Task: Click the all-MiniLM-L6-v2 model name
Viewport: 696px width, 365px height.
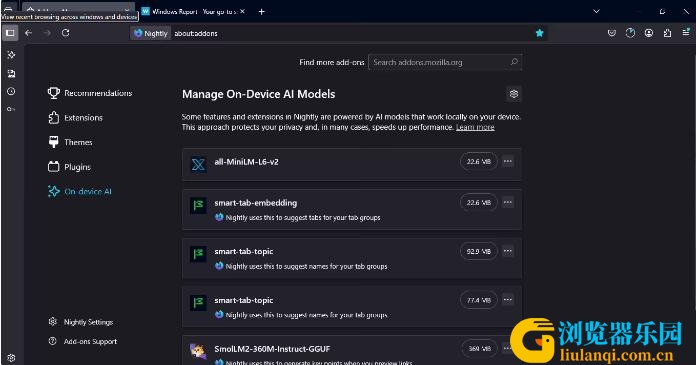Action: [246, 162]
